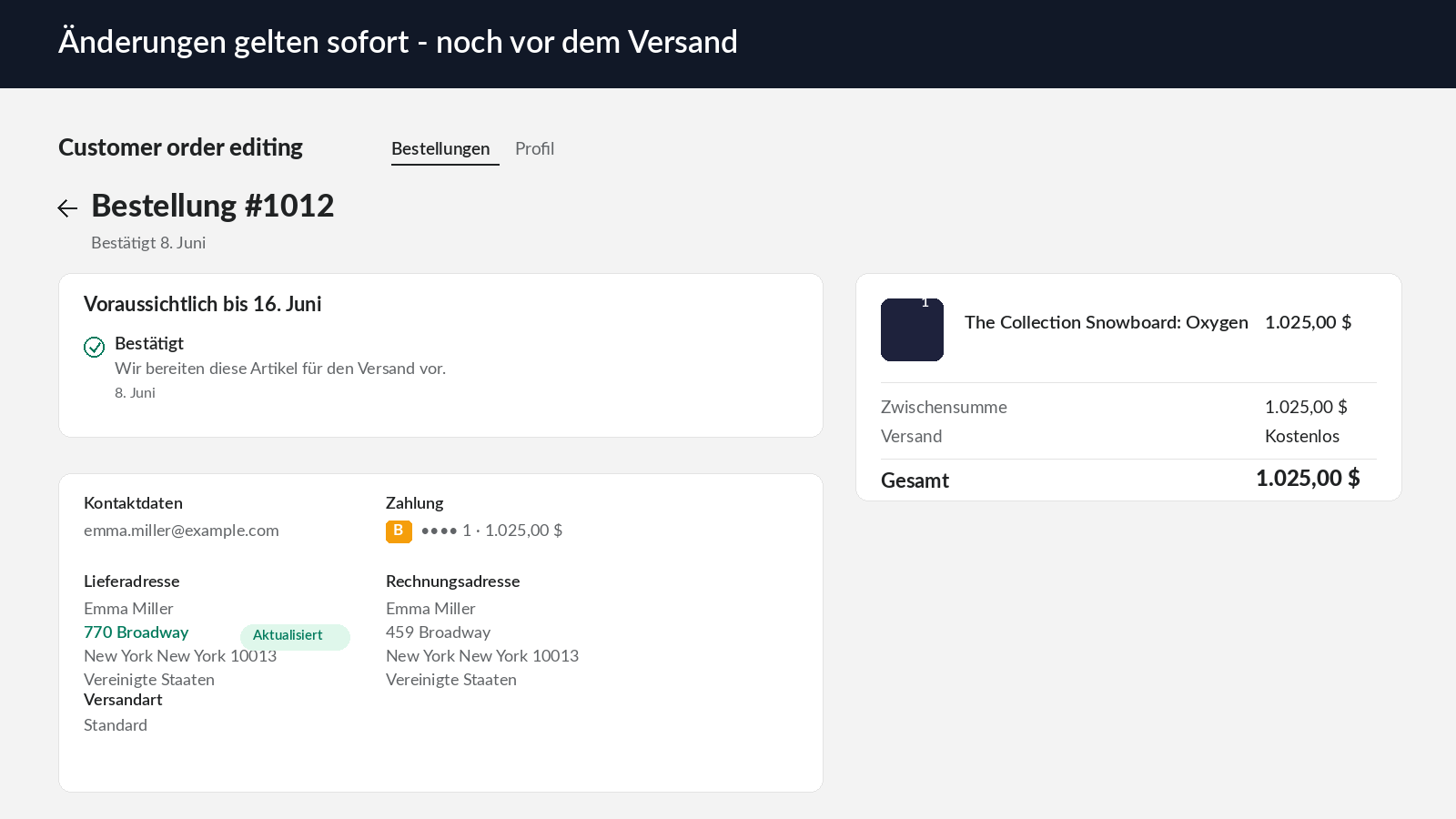The width and height of the screenshot is (1456, 819).
Task: Switch to the Bestellungen tab
Action: 440,148
